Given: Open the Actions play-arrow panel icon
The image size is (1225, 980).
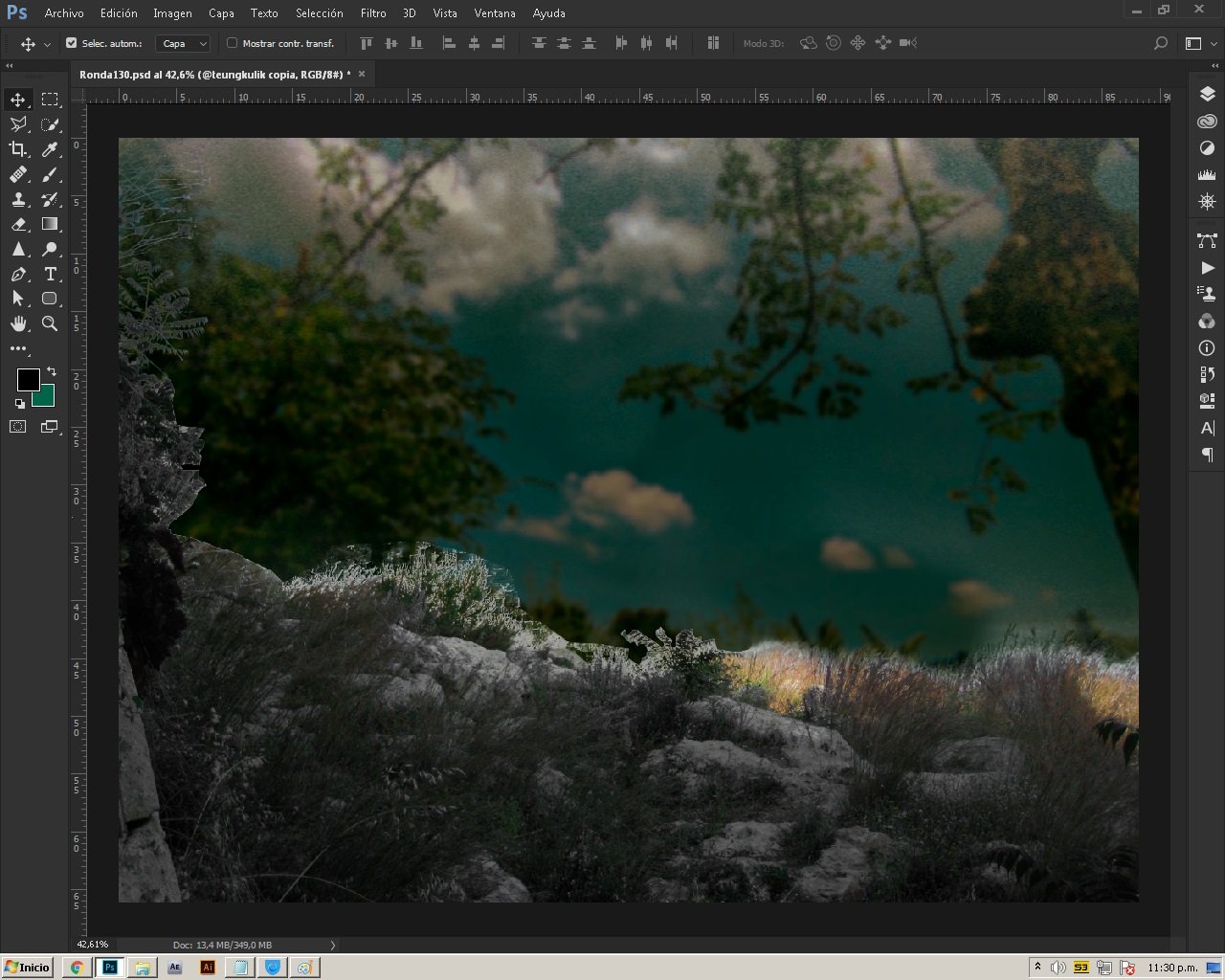Looking at the screenshot, I should point(1207,268).
